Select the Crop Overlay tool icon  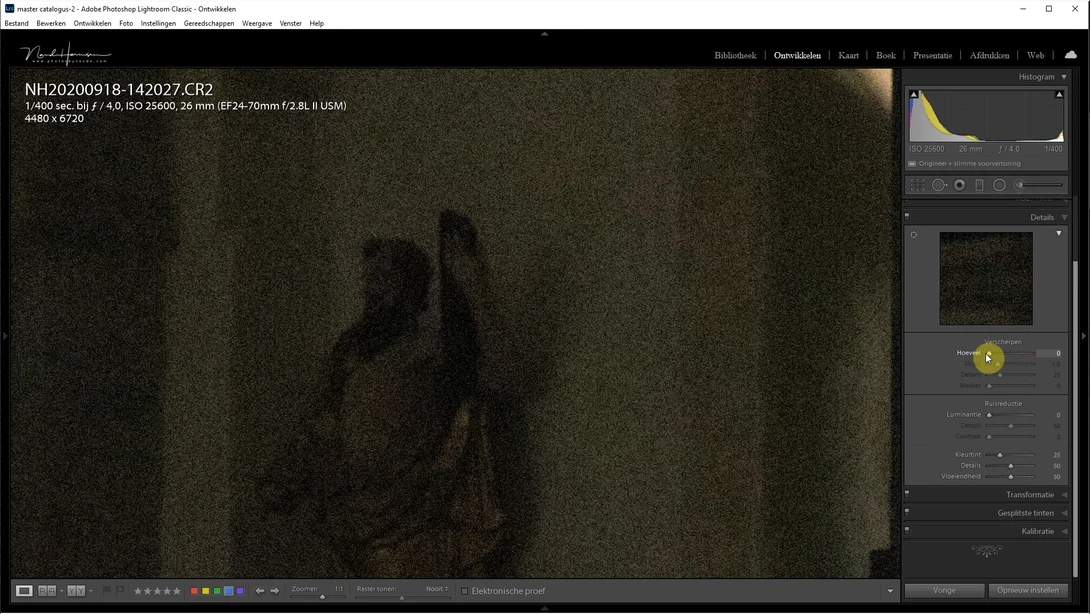(918, 185)
